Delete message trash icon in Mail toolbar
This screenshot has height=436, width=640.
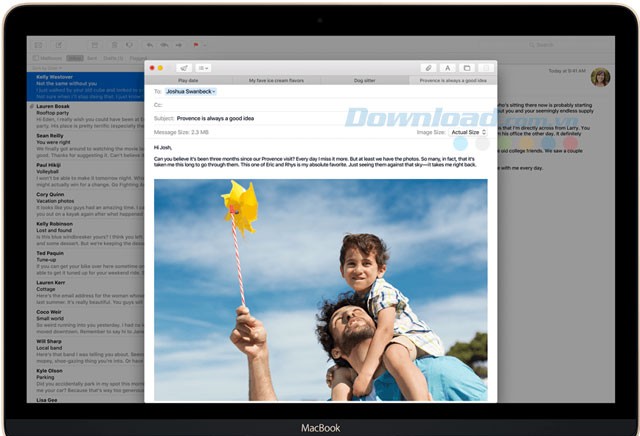(115, 45)
